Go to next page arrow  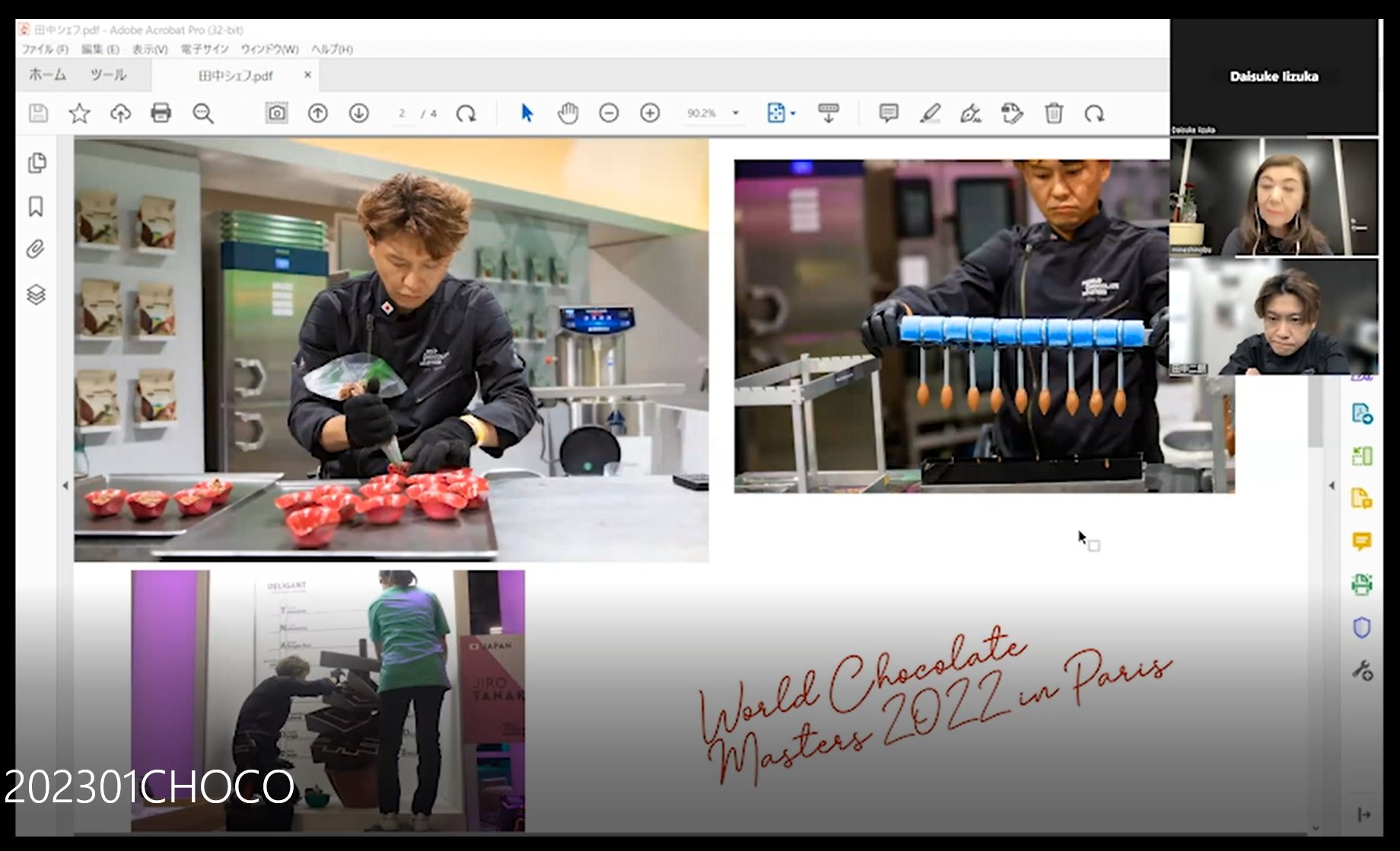pyautogui.click(x=359, y=113)
